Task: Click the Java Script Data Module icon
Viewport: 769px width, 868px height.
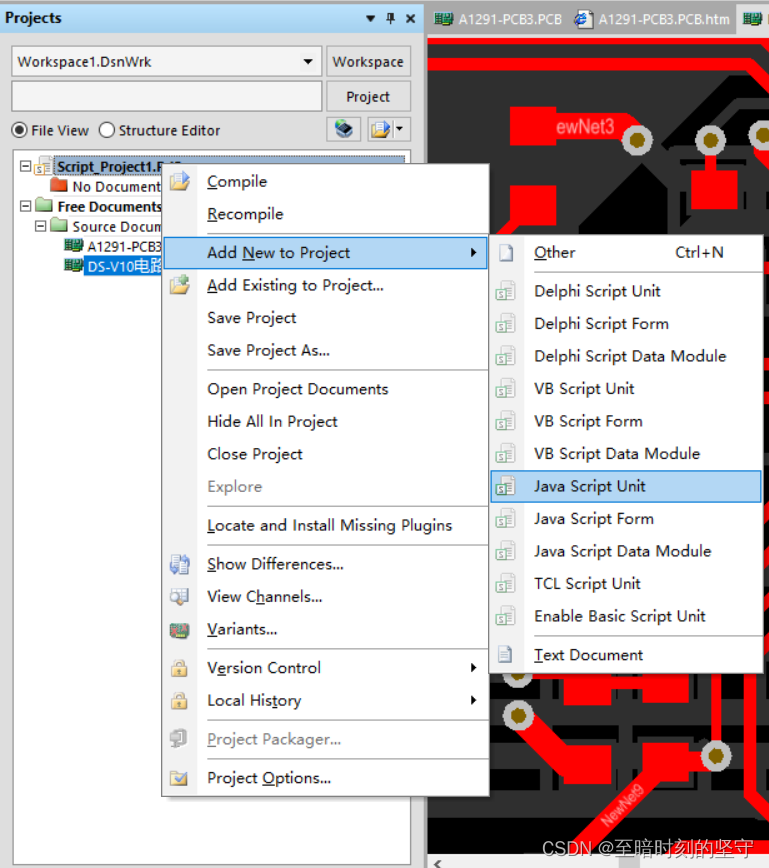Action: (505, 552)
